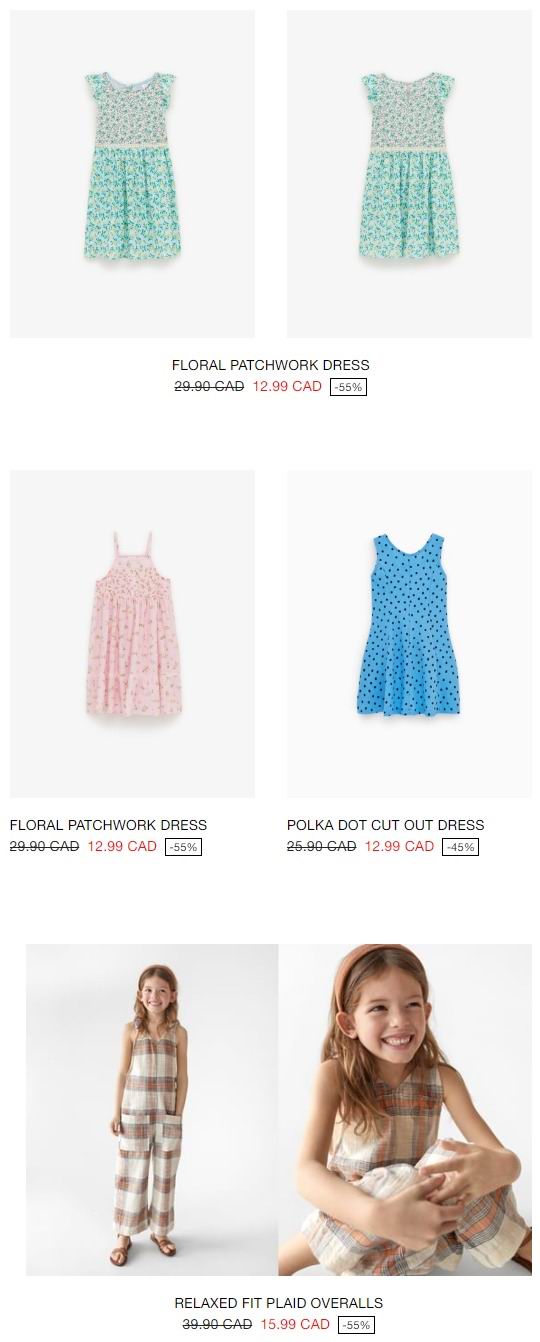Open the close-up smiling girl overalls photo

point(405,1110)
